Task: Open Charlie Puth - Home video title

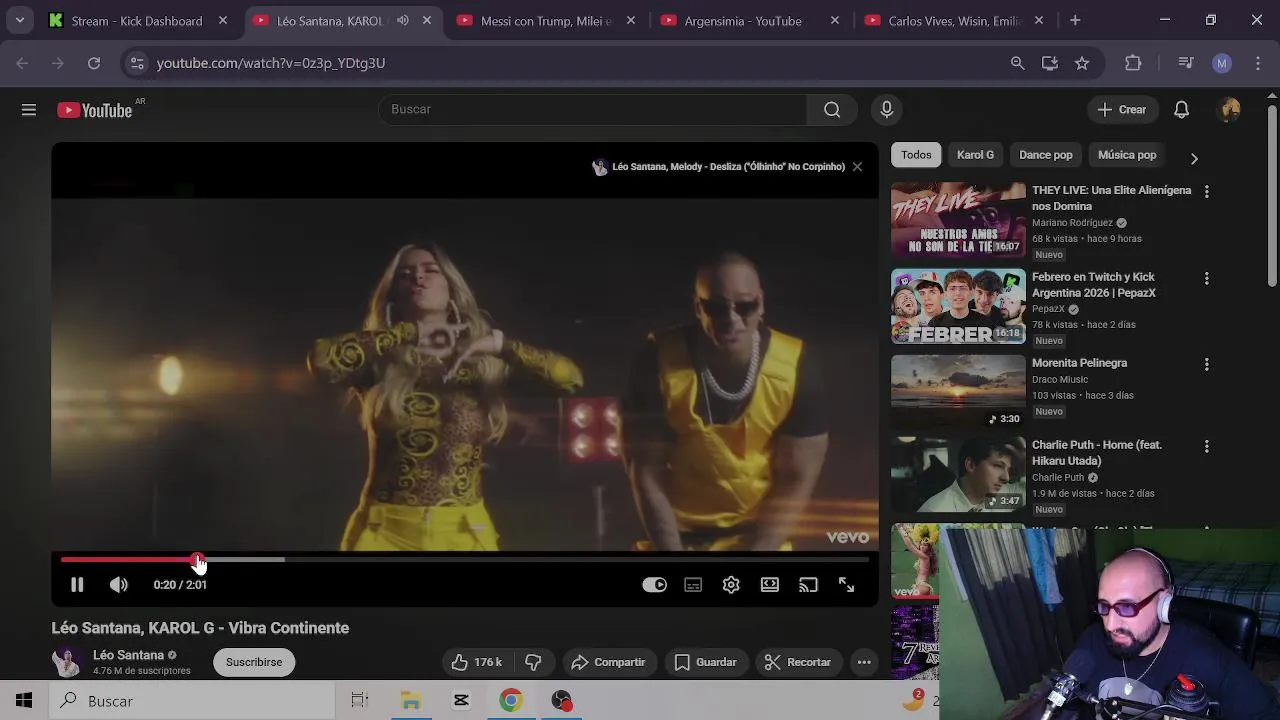Action: point(1097,453)
